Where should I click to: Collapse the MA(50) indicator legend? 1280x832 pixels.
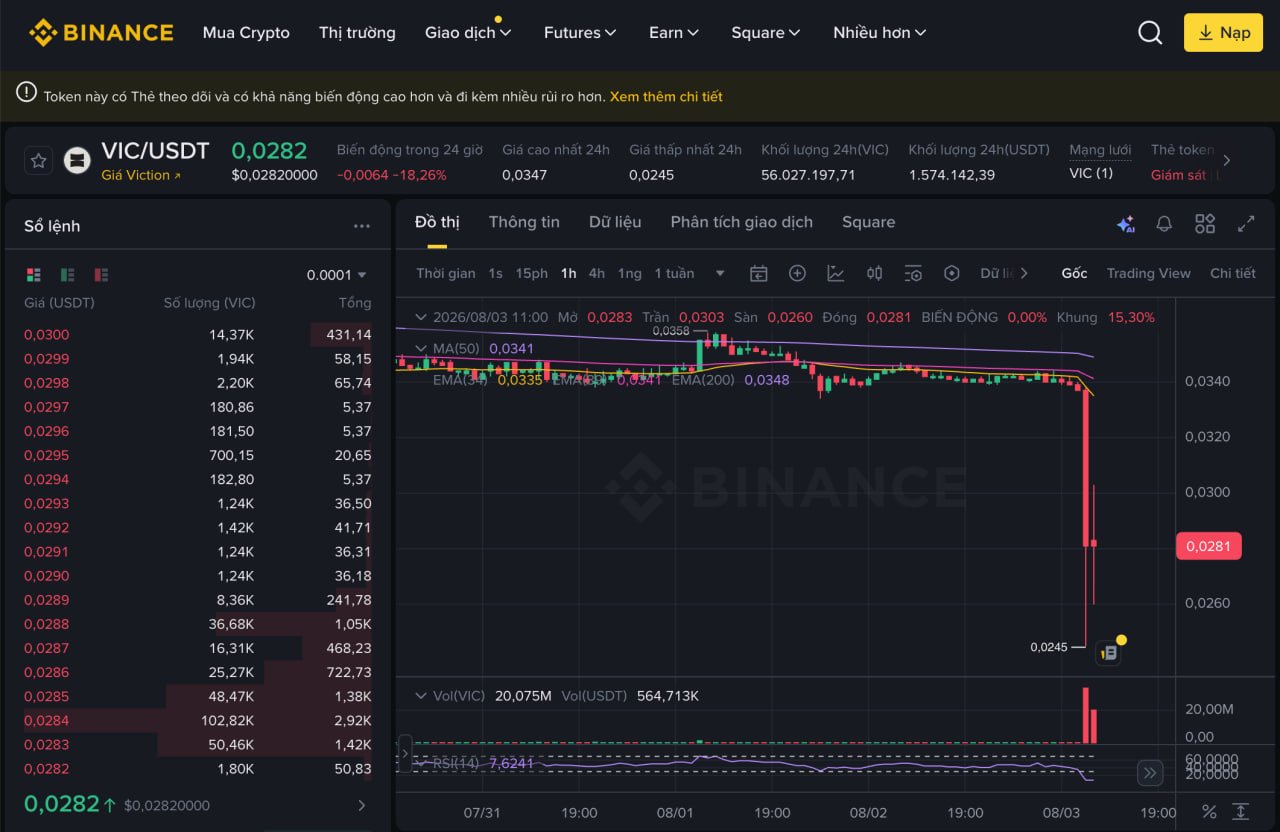[420, 348]
